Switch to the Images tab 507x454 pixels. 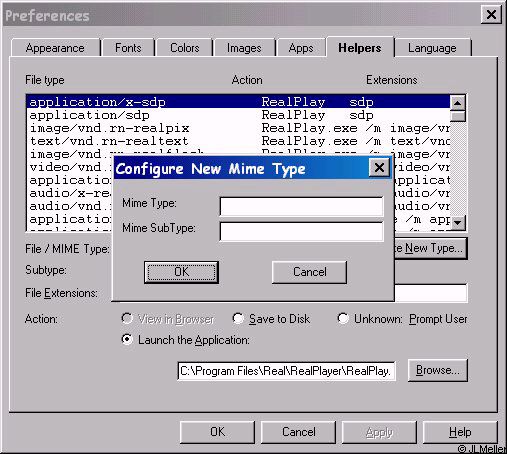pyautogui.click(x=244, y=48)
